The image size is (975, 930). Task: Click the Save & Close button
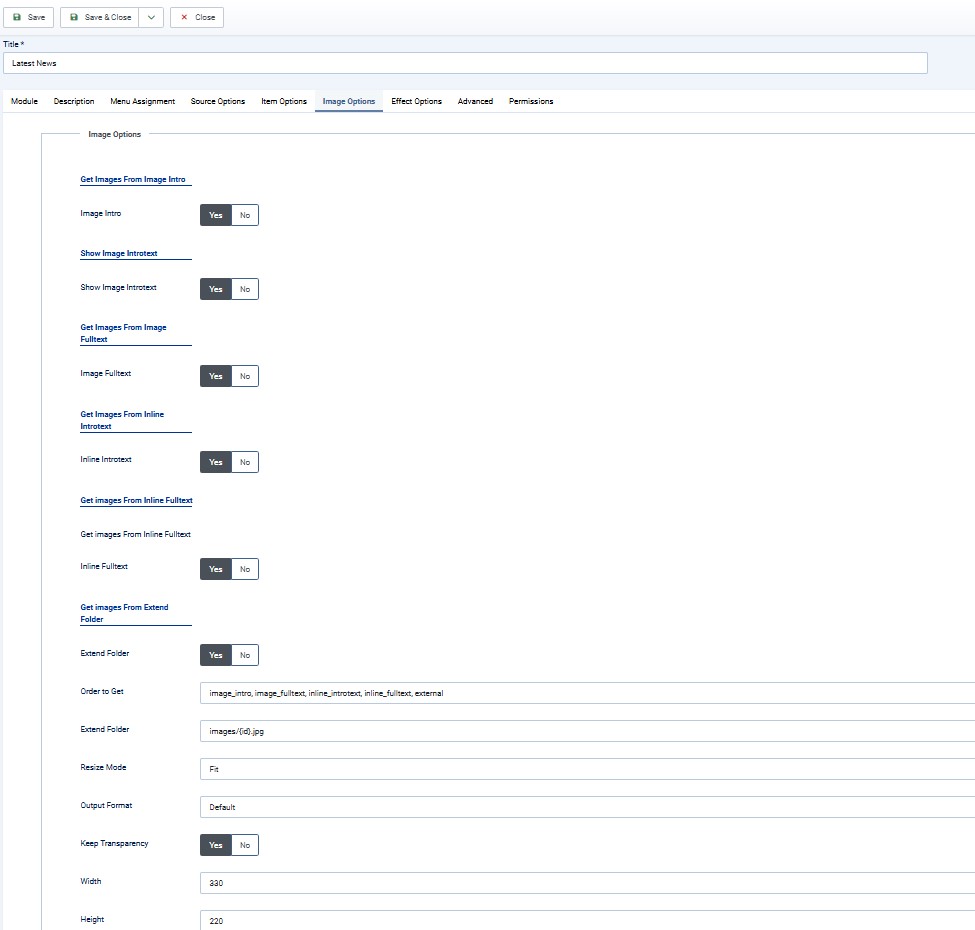[x=100, y=17]
